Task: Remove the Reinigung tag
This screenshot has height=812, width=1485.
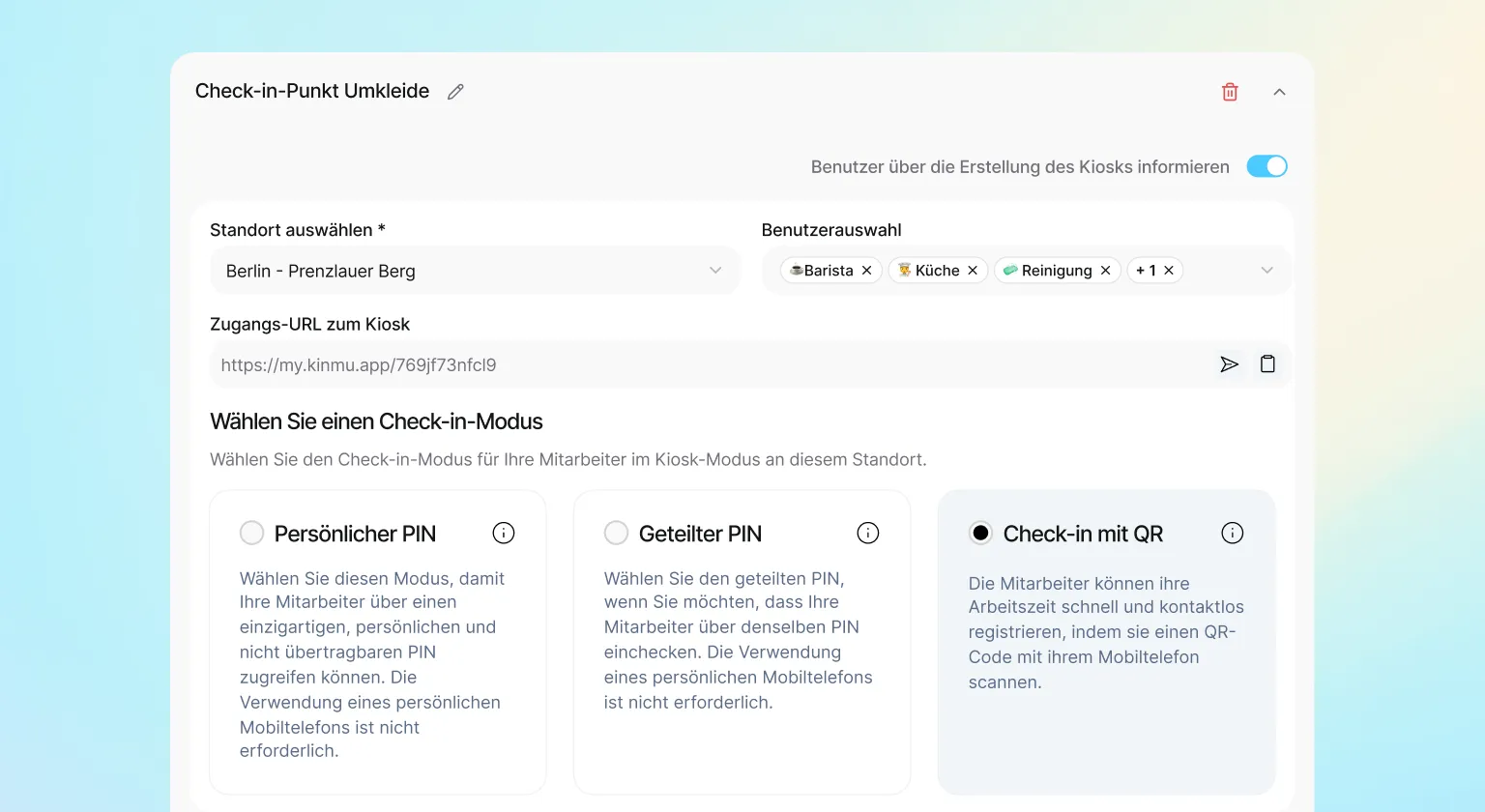Action: click(x=1105, y=271)
